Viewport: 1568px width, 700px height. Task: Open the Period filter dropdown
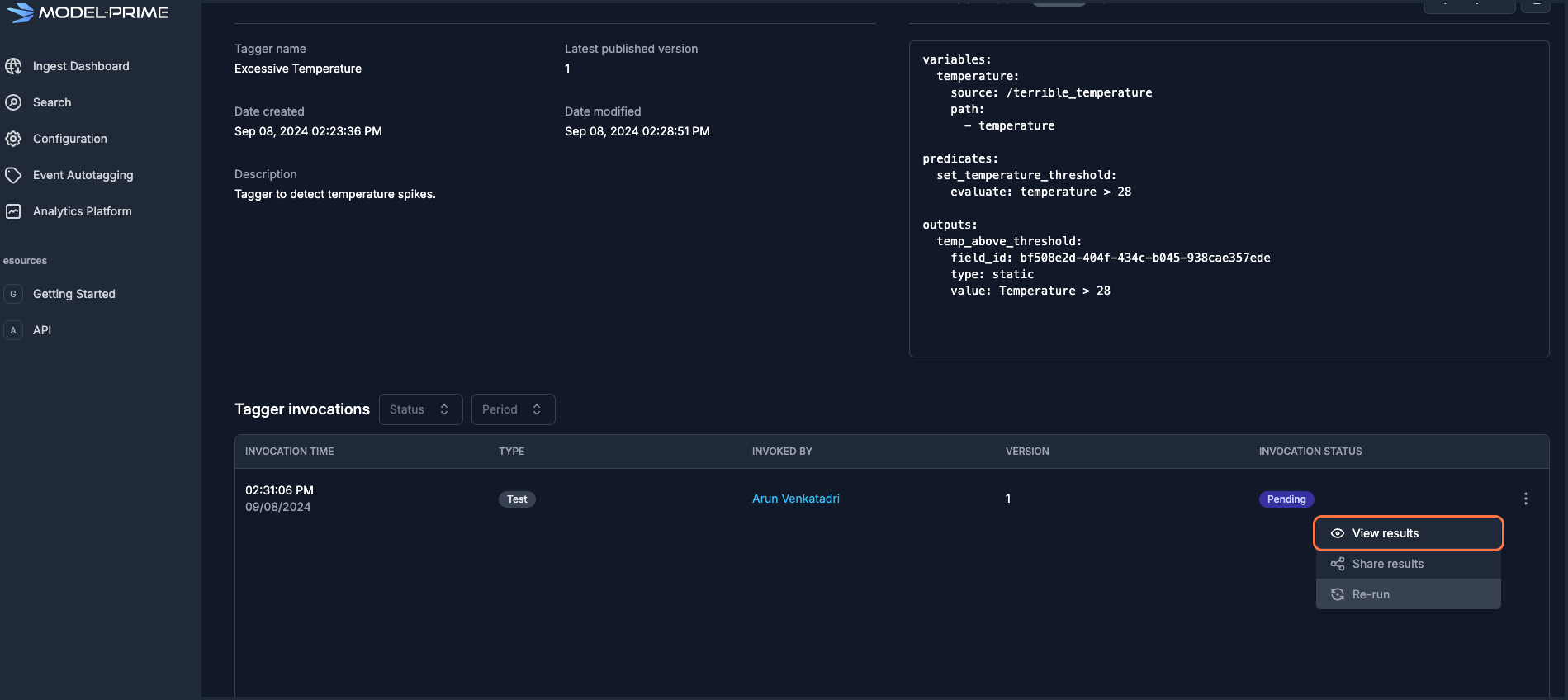513,409
